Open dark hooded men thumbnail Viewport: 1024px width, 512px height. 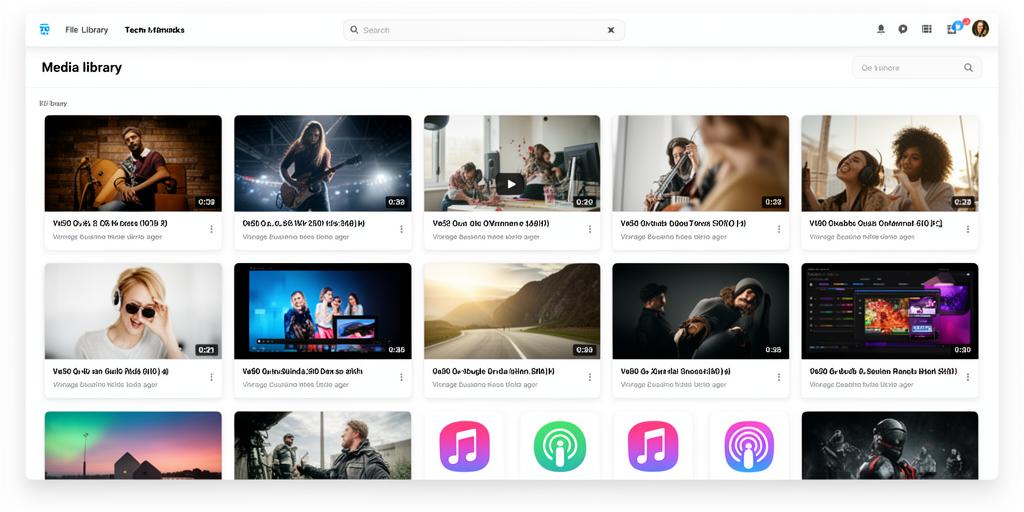pos(700,311)
